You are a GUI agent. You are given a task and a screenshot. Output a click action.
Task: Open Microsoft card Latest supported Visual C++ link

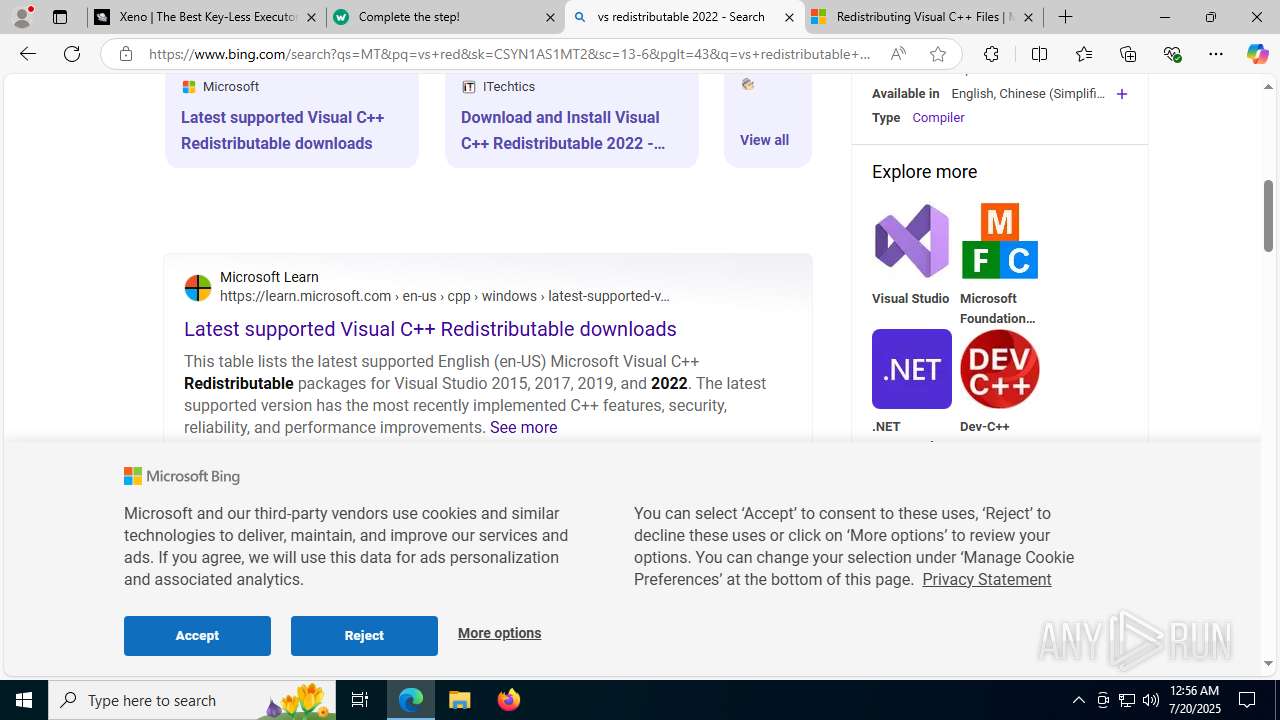[282, 130]
